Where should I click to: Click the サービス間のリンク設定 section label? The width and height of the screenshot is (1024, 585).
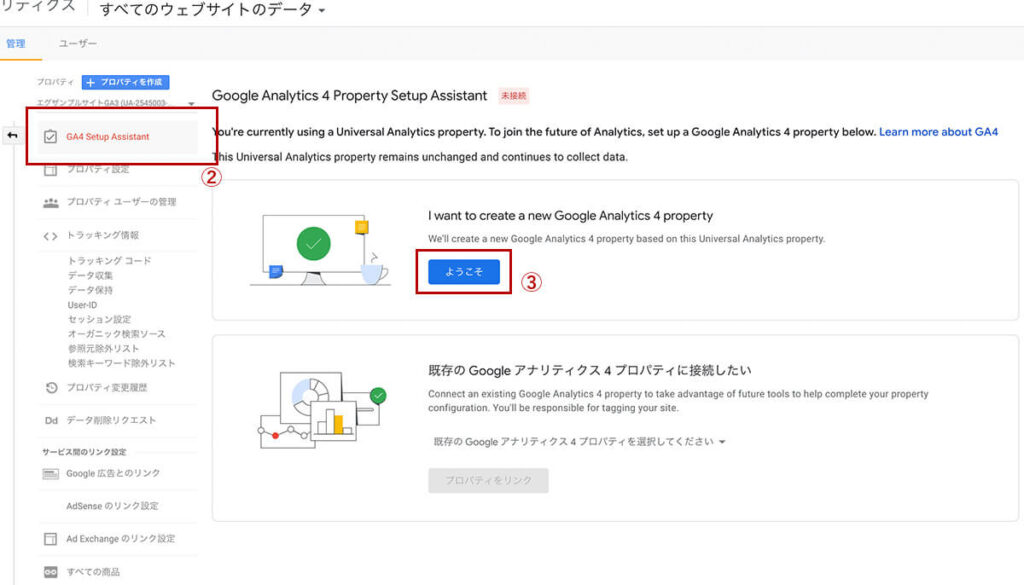[x=84, y=452]
